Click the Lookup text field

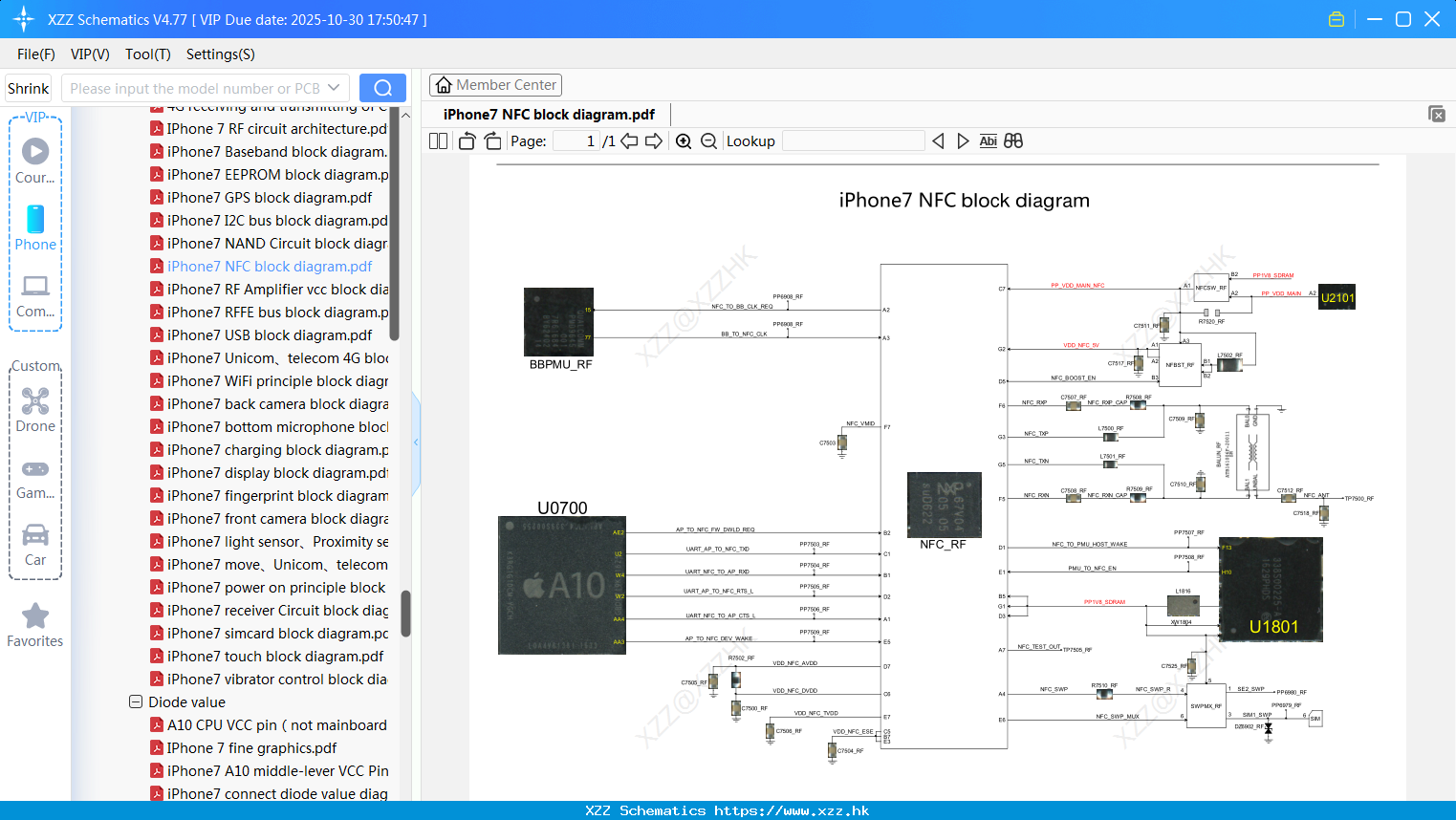pos(853,141)
